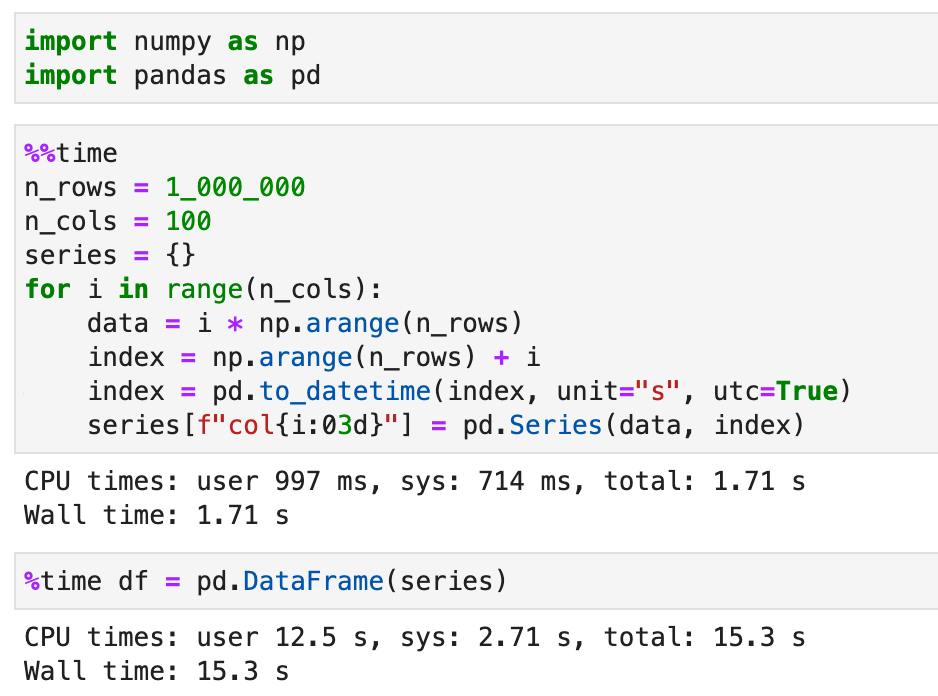Focus the '%time df = pd.DataFrame(series)' cell
The height and width of the screenshot is (696, 938).
[476, 582]
